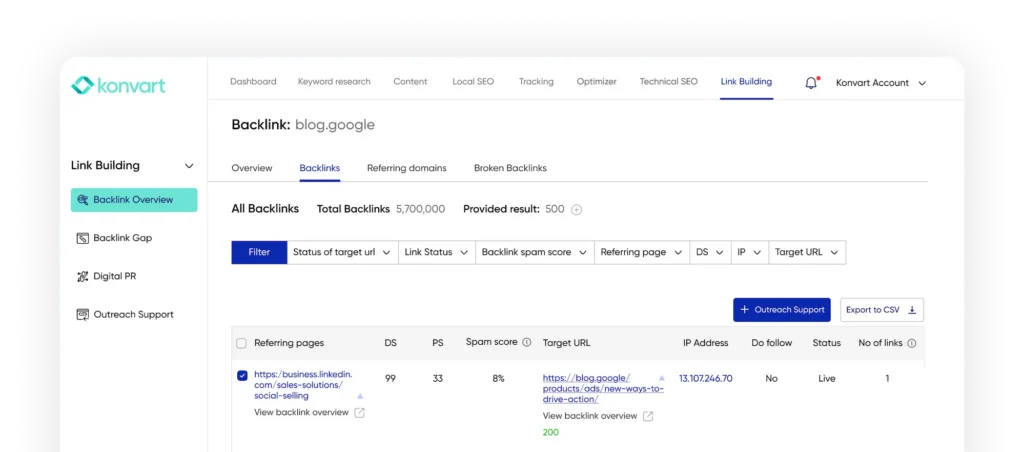Open the Status of target url dropdown
The image size is (1024, 452).
click(342, 252)
